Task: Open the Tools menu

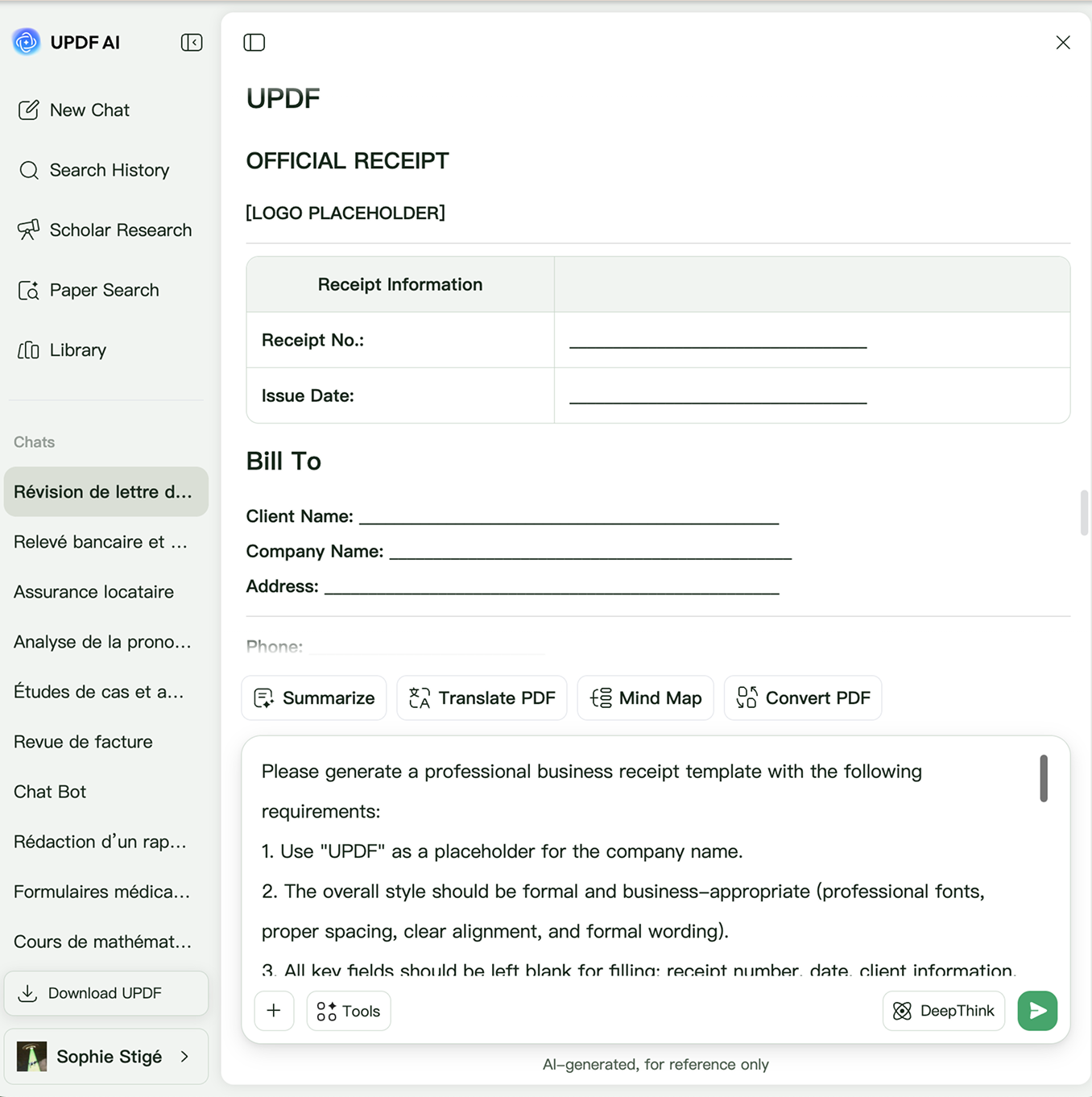Action: [349, 1011]
